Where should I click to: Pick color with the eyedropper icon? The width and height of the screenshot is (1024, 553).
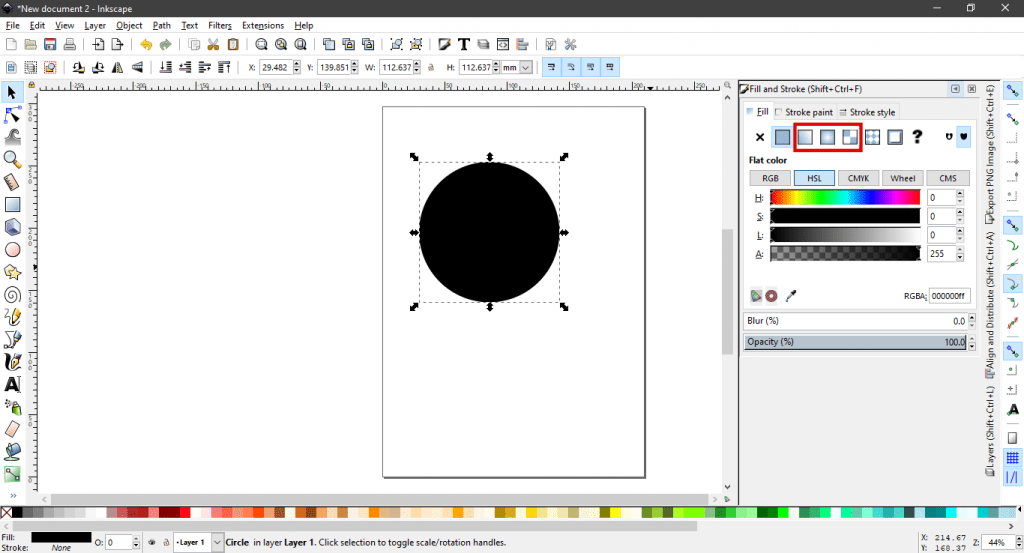click(791, 296)
